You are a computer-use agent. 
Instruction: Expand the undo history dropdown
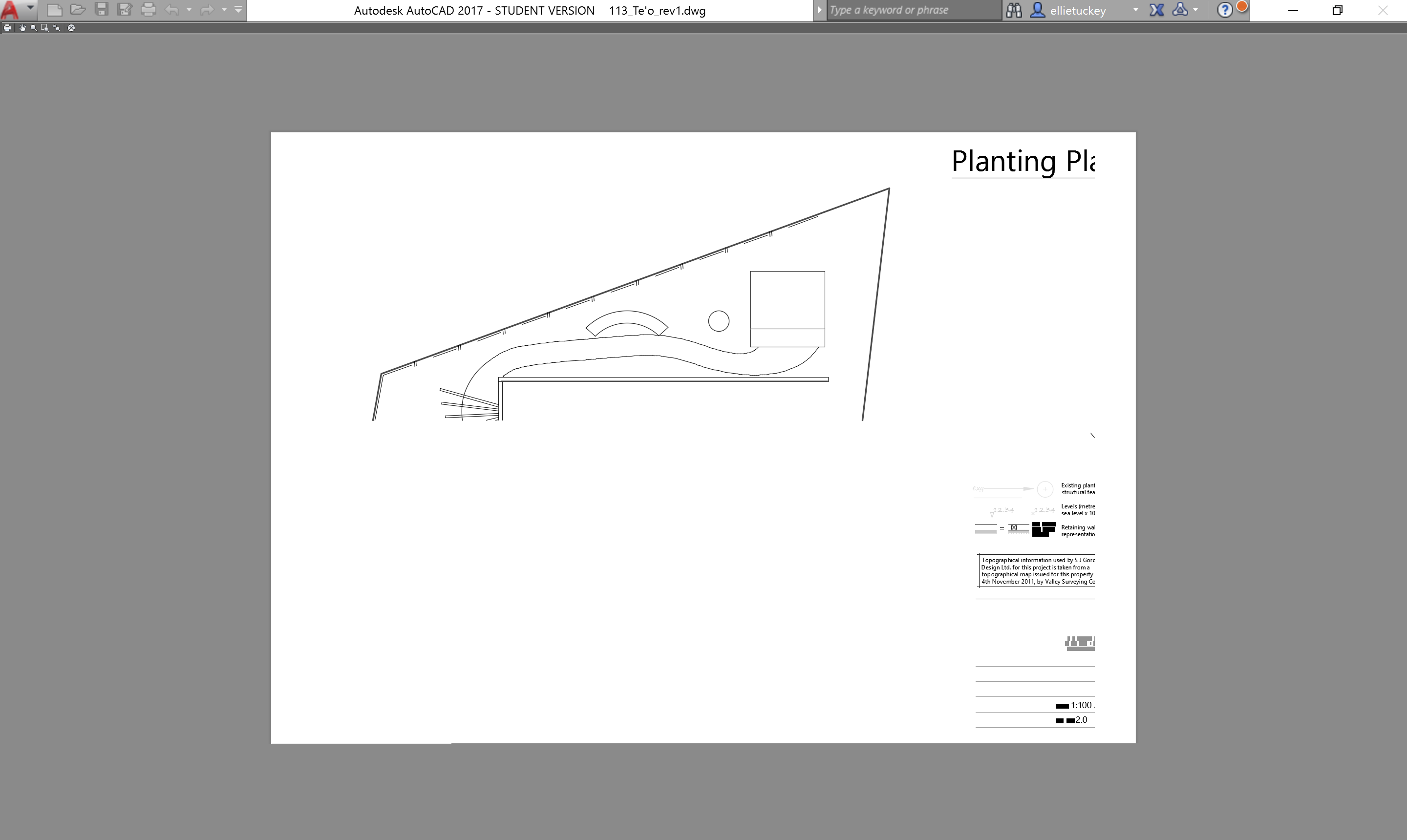[x=189, y=10]
